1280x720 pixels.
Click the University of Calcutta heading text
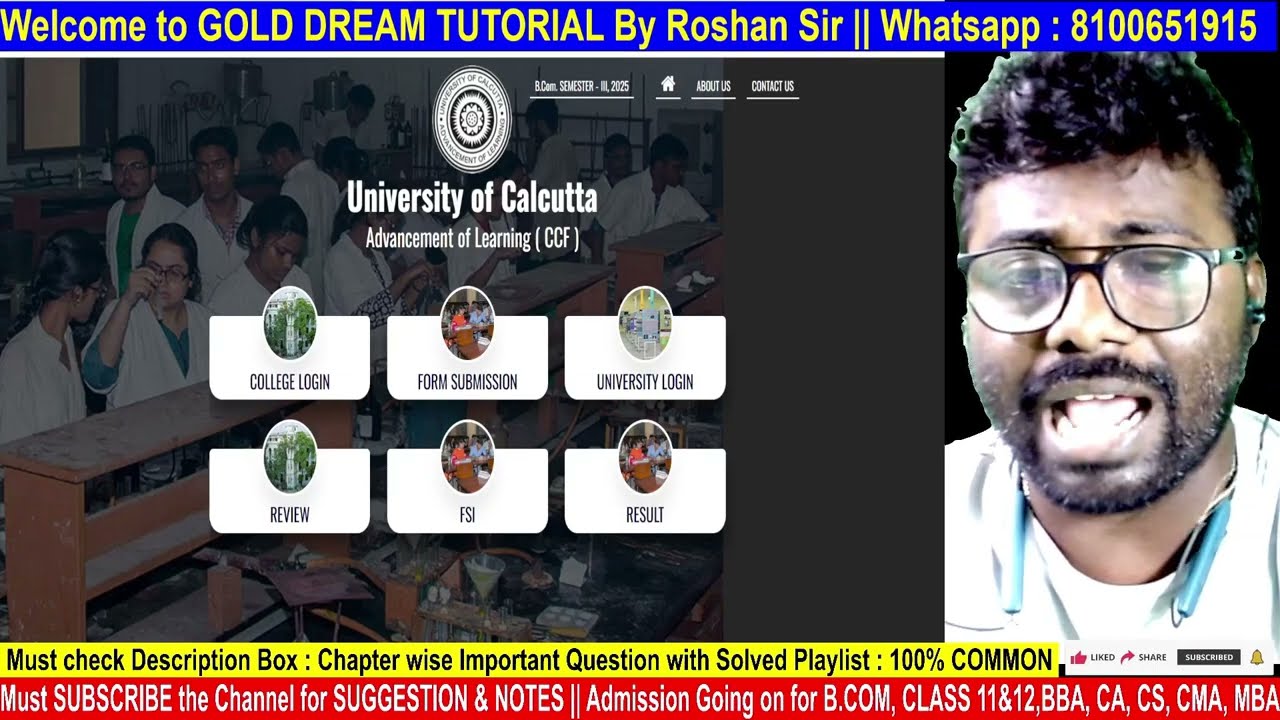pos(472,198)
